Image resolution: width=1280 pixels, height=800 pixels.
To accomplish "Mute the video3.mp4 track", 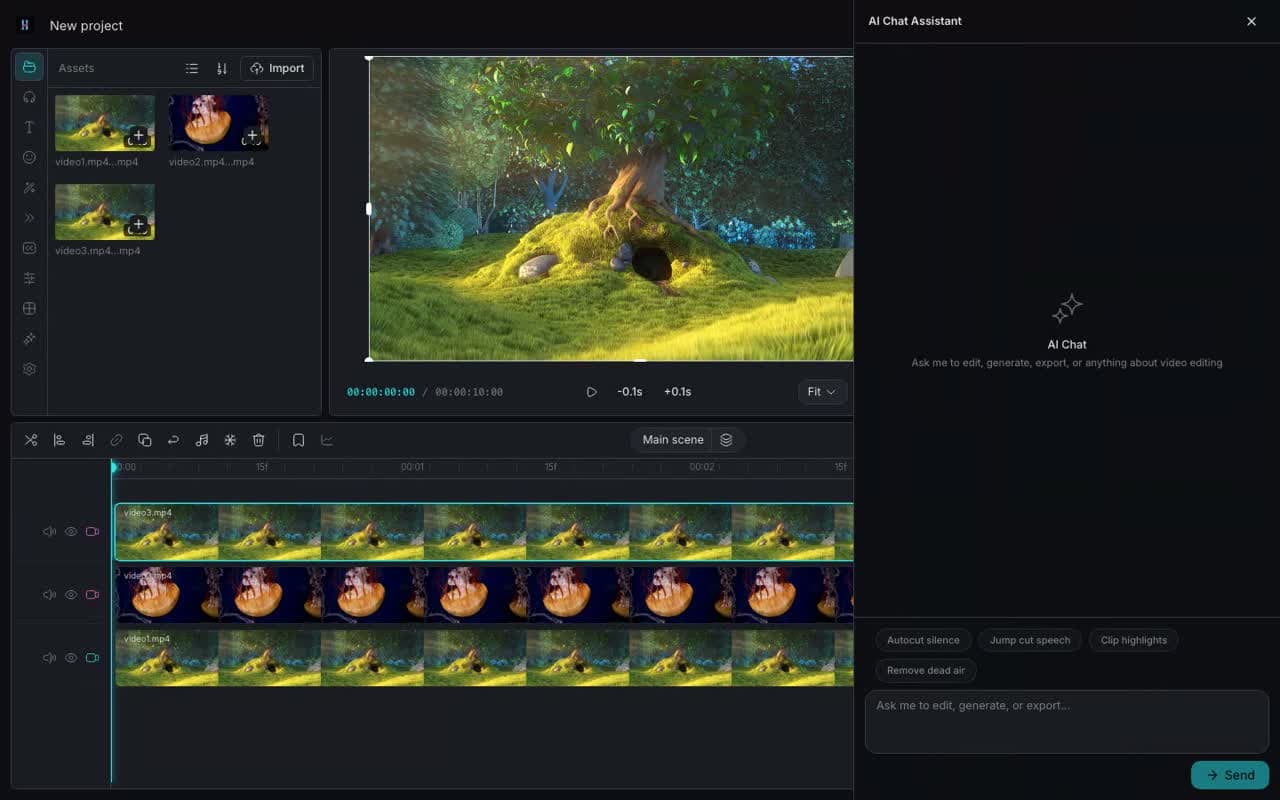I will 49,532.
